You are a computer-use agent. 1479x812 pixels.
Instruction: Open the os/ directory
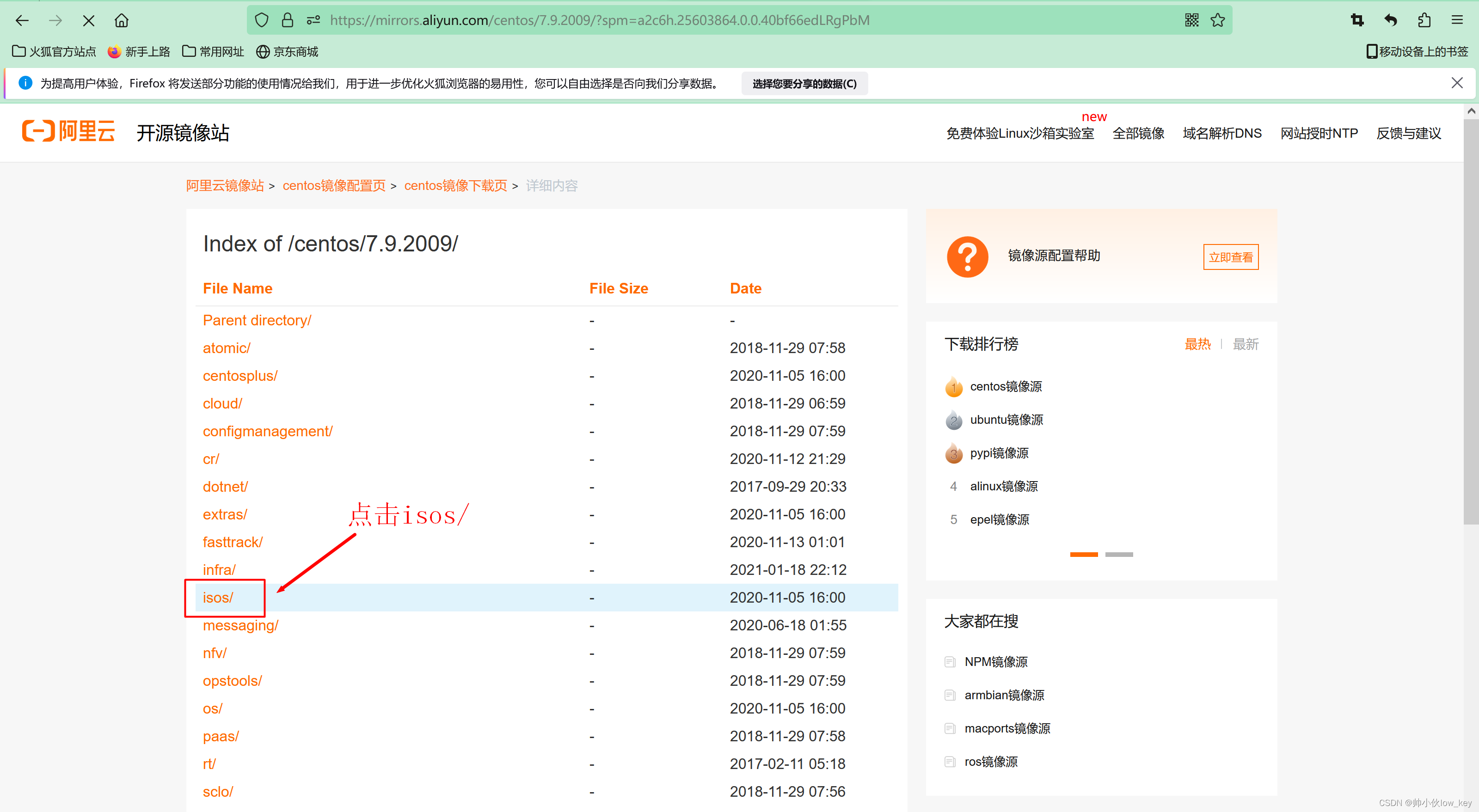[x=212, y=708]
